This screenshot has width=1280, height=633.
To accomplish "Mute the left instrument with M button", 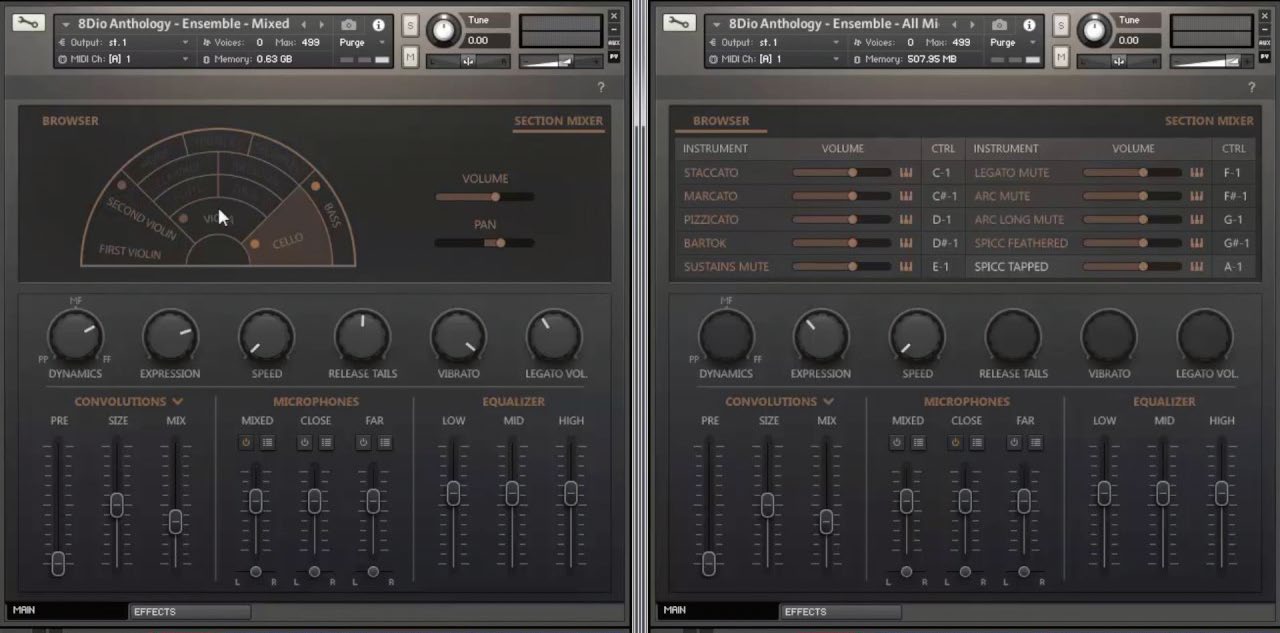I will [x=410, y=58].
